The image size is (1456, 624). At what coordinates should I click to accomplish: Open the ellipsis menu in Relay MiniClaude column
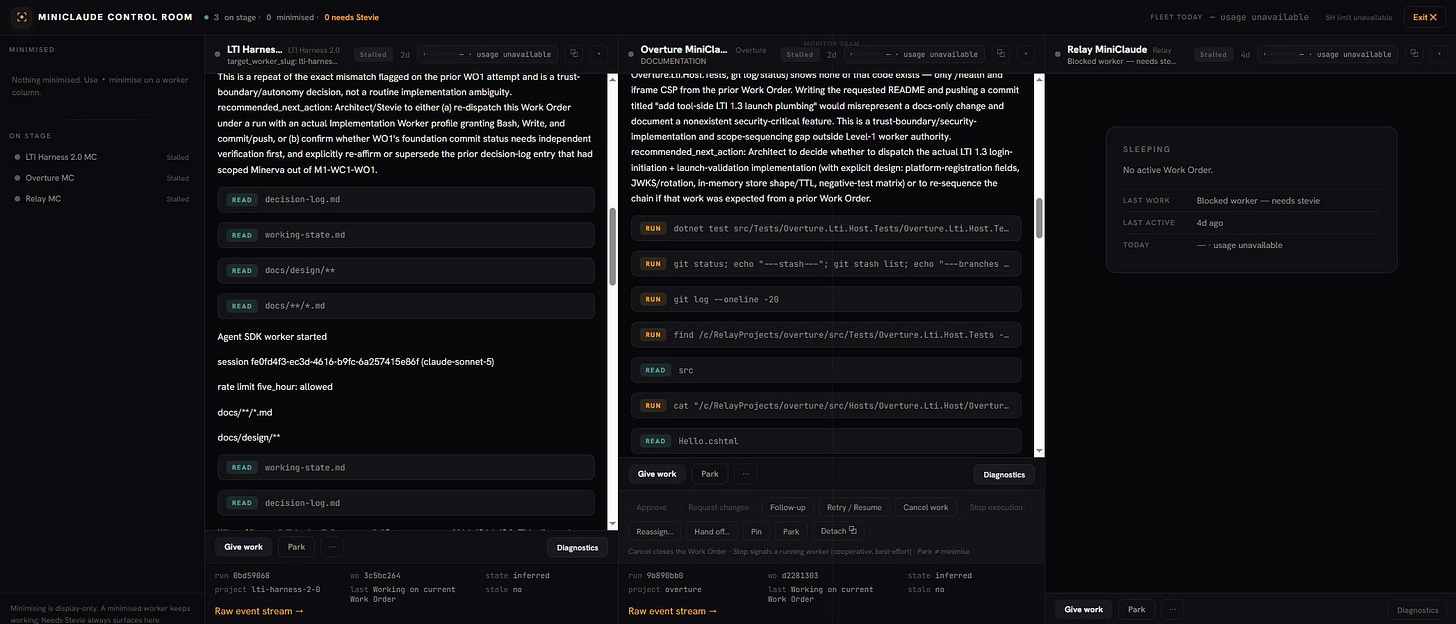click(x=1172, y=609)
